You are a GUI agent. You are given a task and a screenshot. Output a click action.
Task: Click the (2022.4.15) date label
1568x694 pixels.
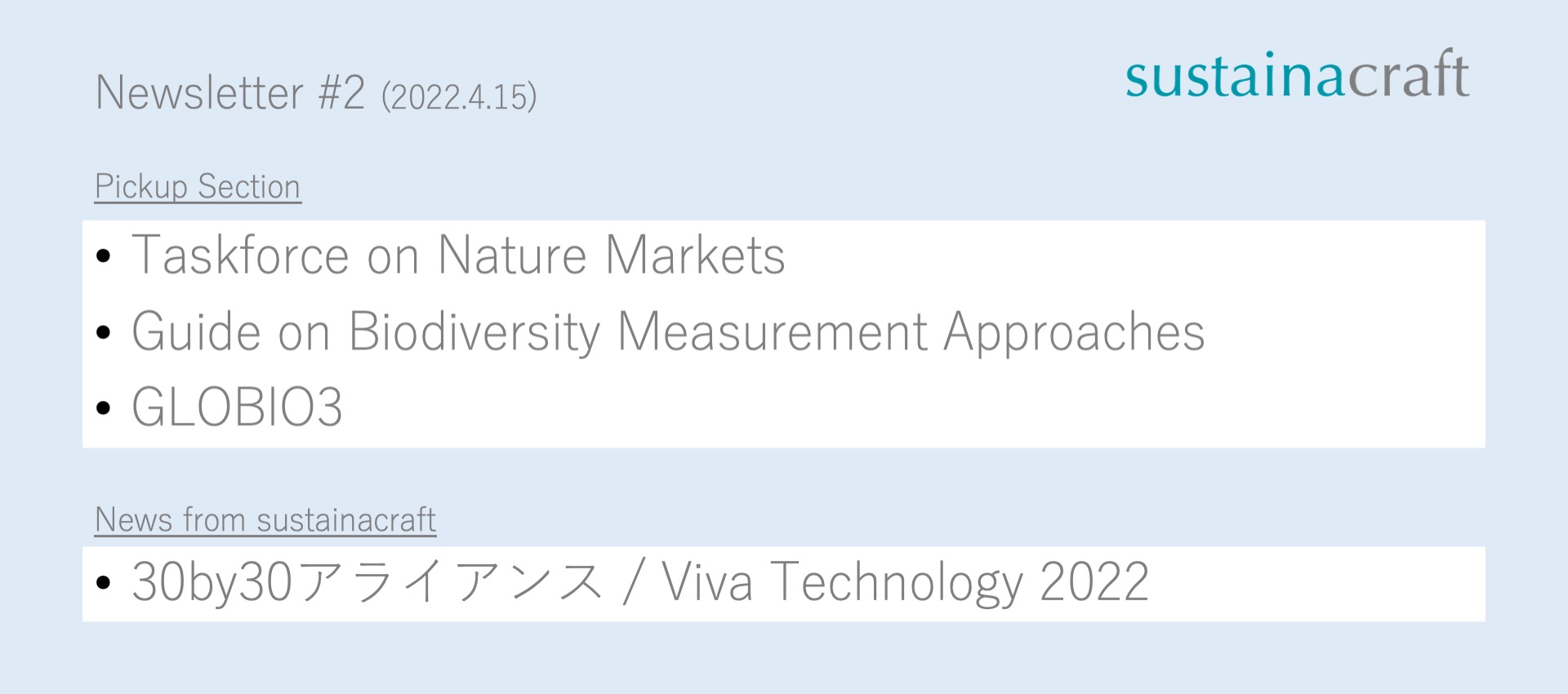pos(459,97)
